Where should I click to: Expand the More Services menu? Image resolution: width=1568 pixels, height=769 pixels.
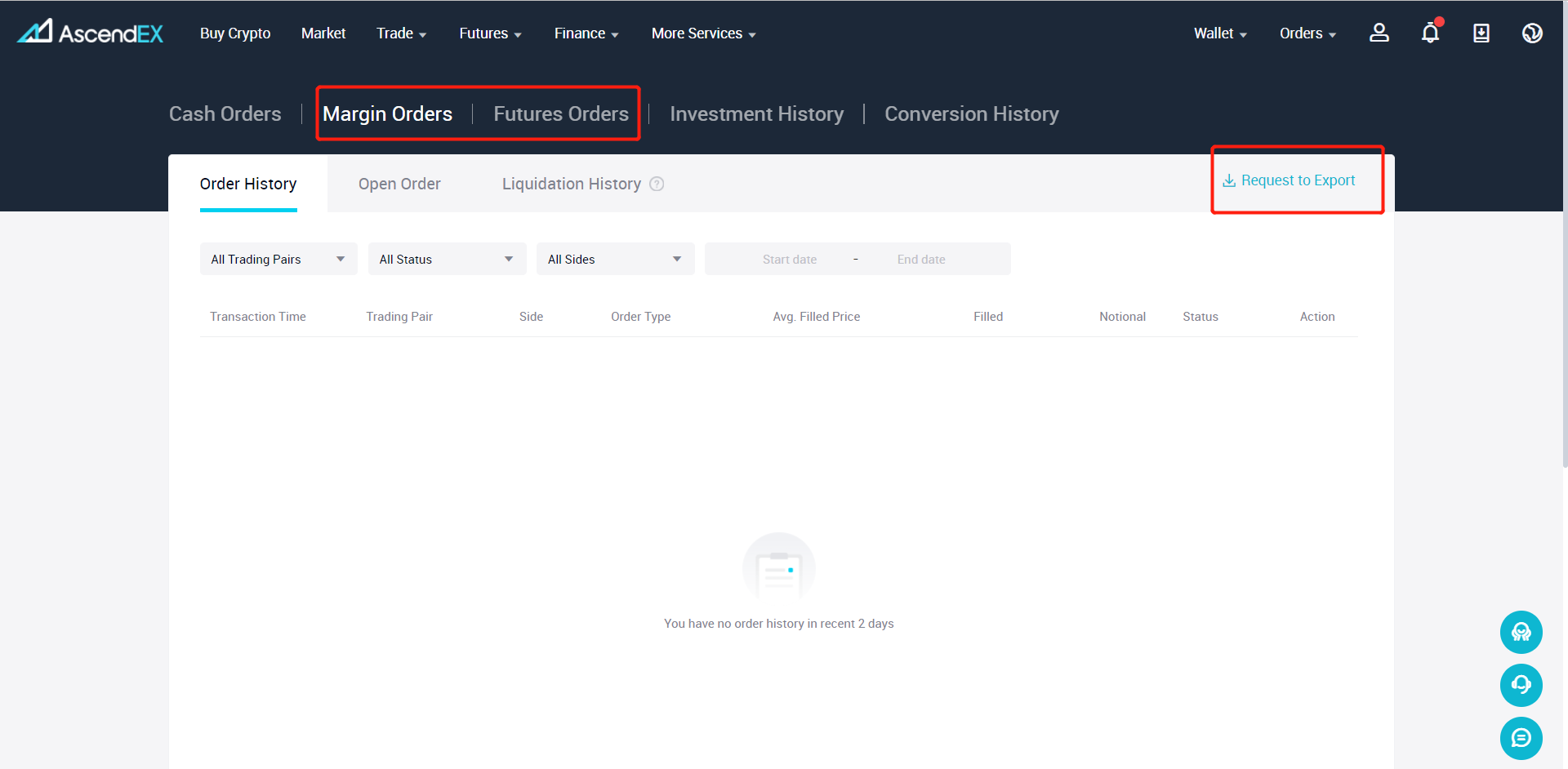[704, 33]
